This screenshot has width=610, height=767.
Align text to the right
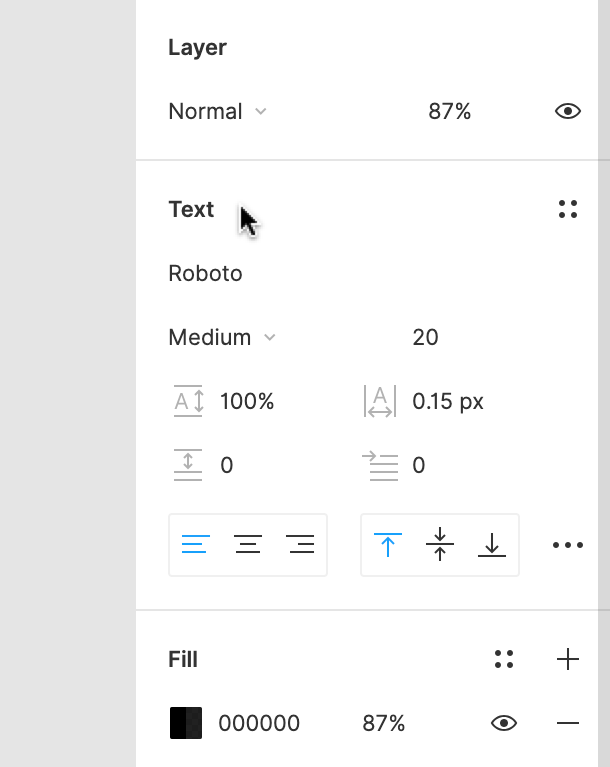300,545
